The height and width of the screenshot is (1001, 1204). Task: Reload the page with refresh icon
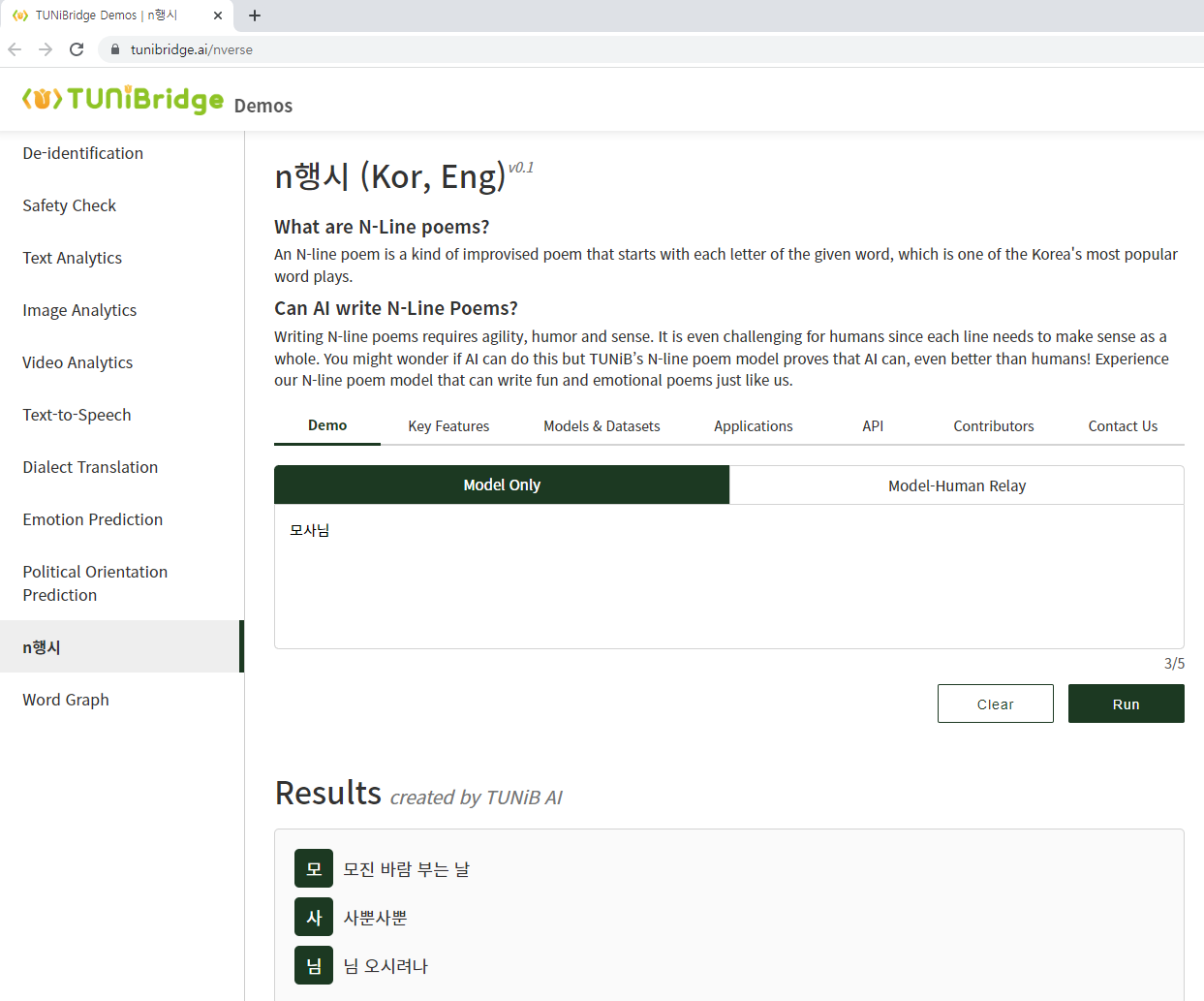pyautogui.click(x=77, y=49)
